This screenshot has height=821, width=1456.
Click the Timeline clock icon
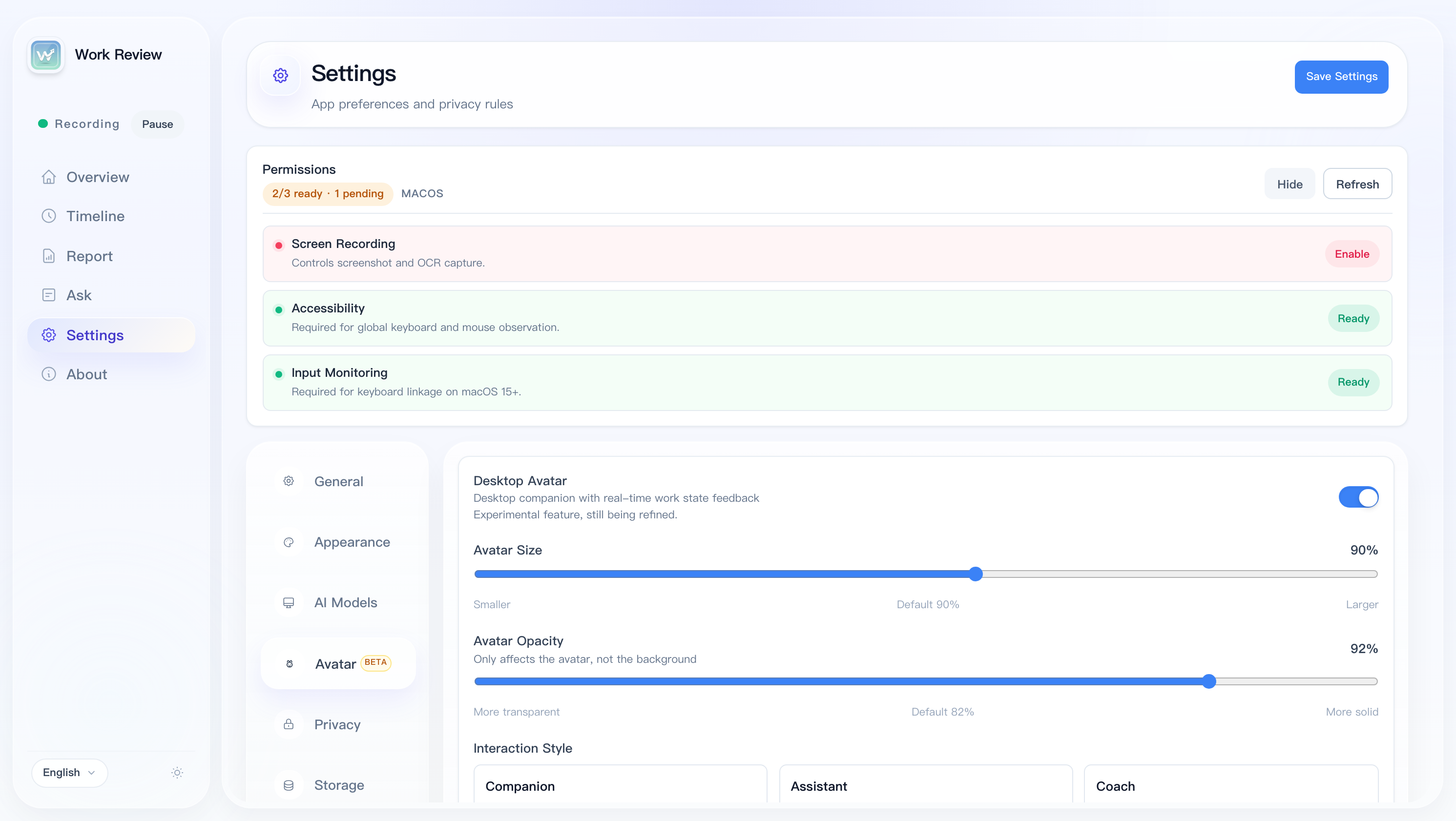point(49,216)
